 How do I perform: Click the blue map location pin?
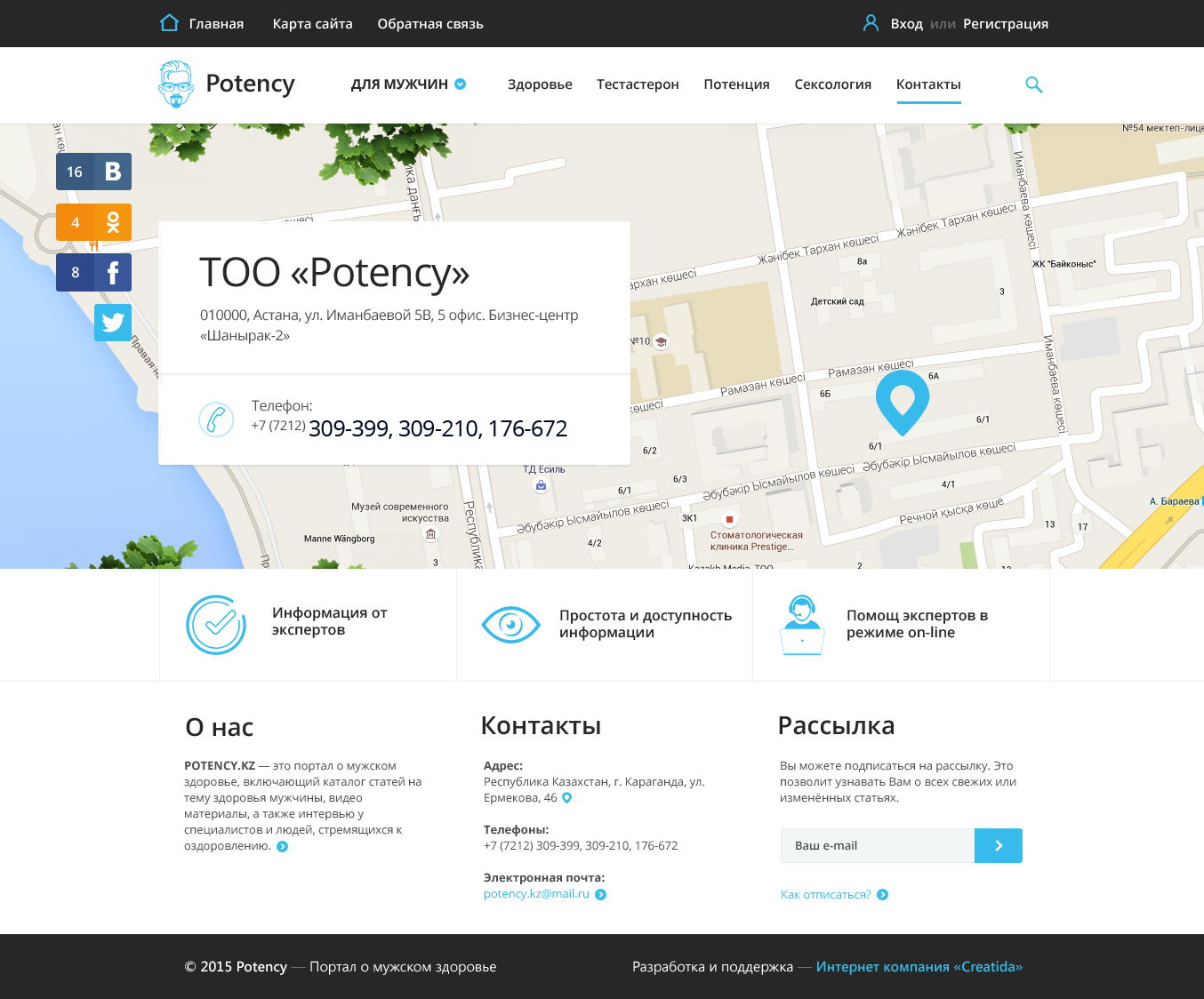903,402
